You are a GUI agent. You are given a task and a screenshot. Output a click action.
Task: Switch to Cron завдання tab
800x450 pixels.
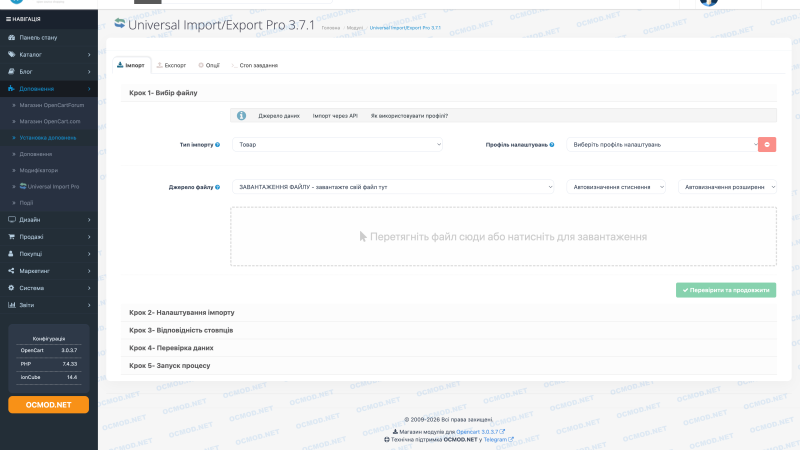point(255,65)
